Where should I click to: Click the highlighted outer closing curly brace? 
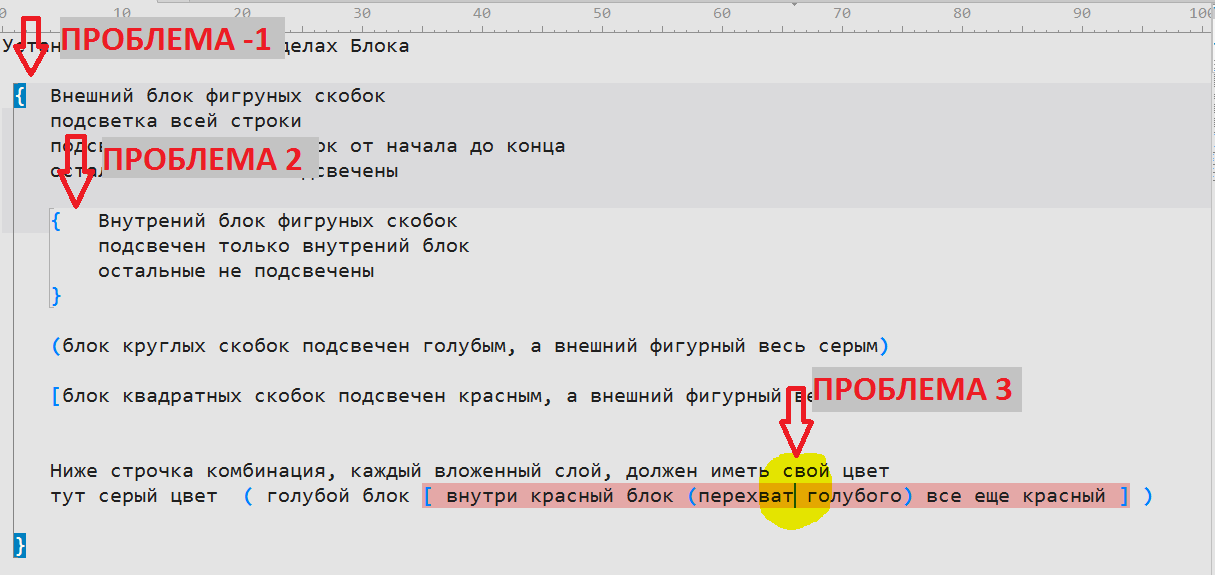point(19,545)
